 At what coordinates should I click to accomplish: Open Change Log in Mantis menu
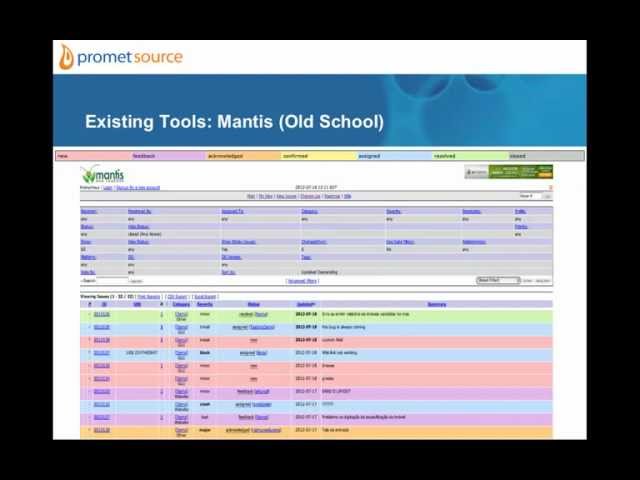tap(310, 196)
